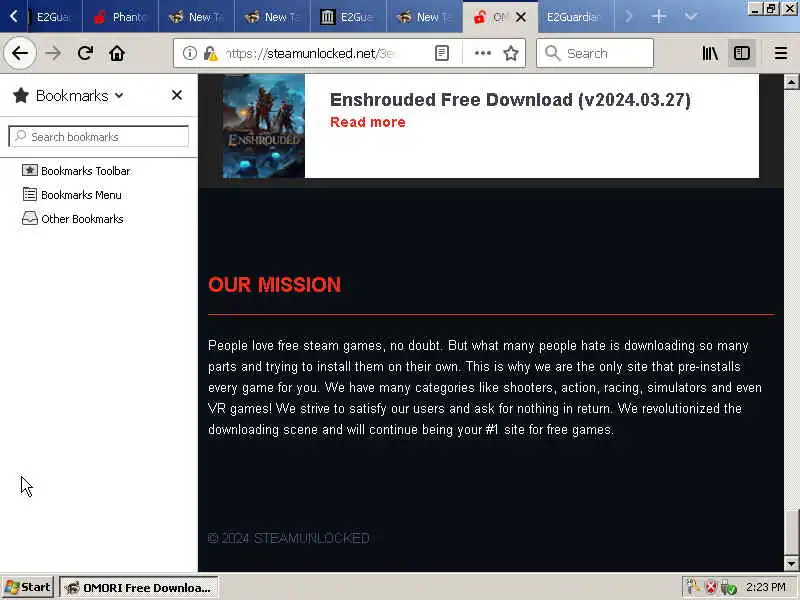
Task: Click the first system tray icon
Action: [693, 587]
